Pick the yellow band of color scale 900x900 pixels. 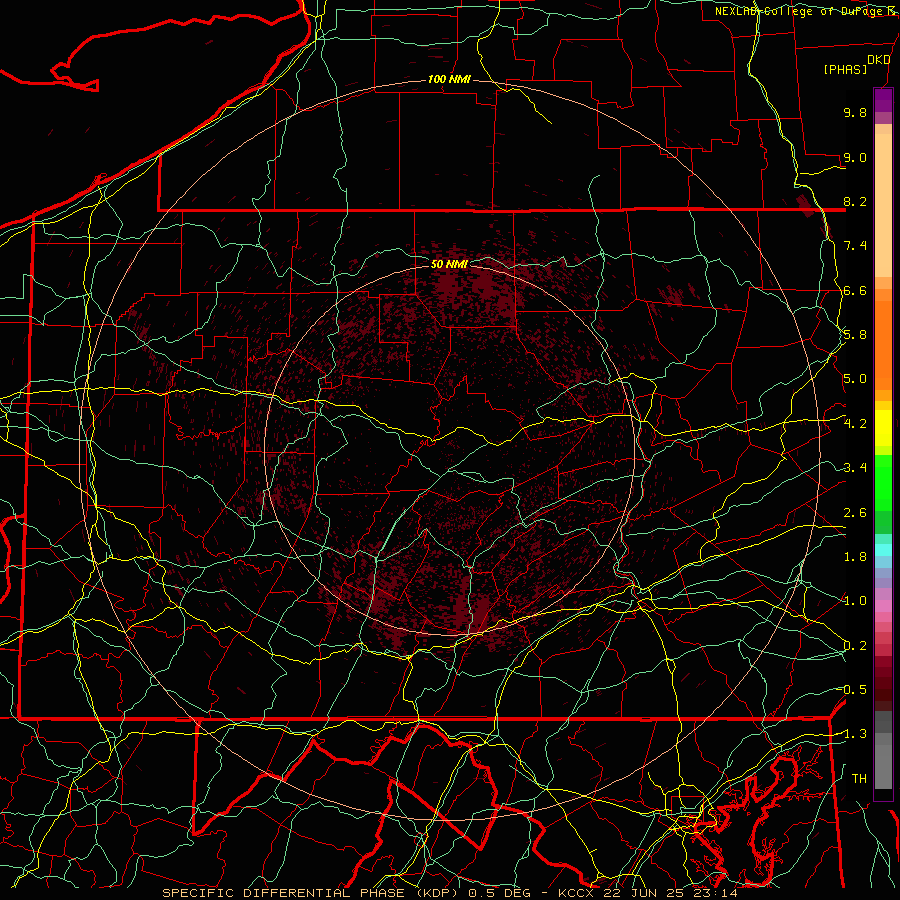883,428
